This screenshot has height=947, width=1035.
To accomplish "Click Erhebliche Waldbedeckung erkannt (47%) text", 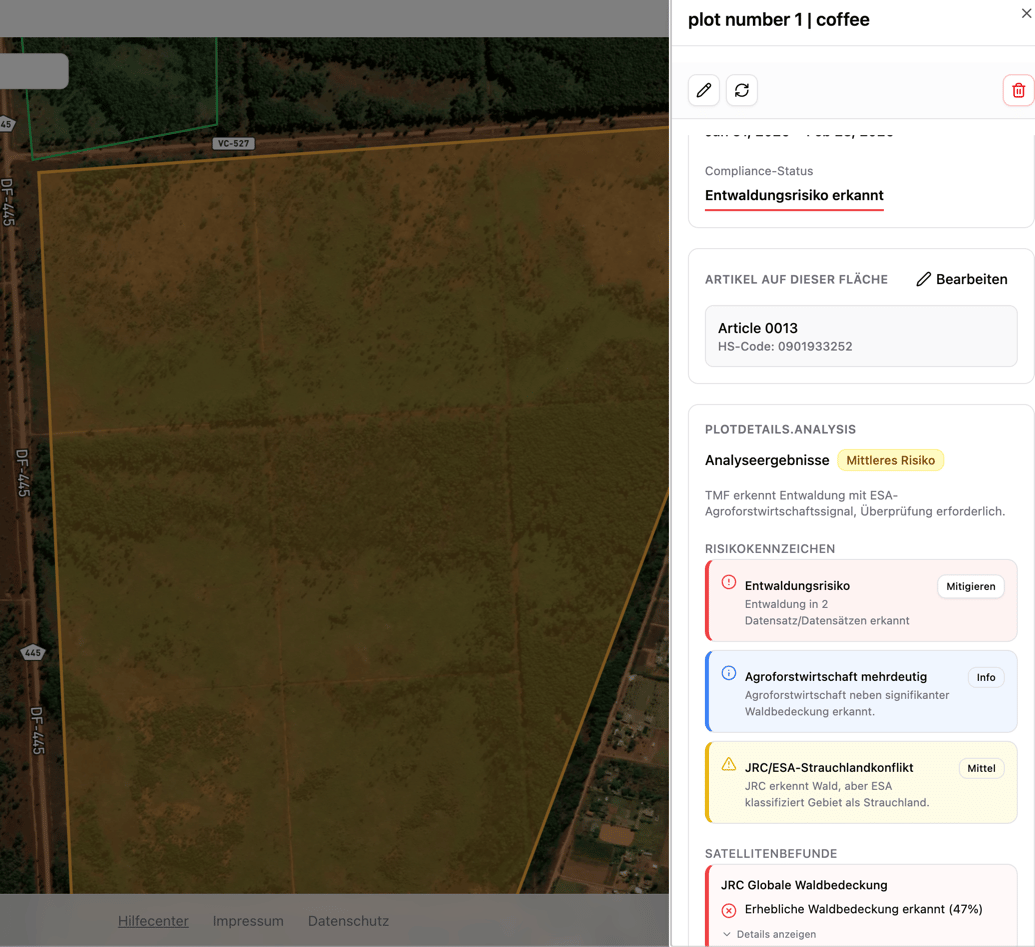I will coord(863,909).
